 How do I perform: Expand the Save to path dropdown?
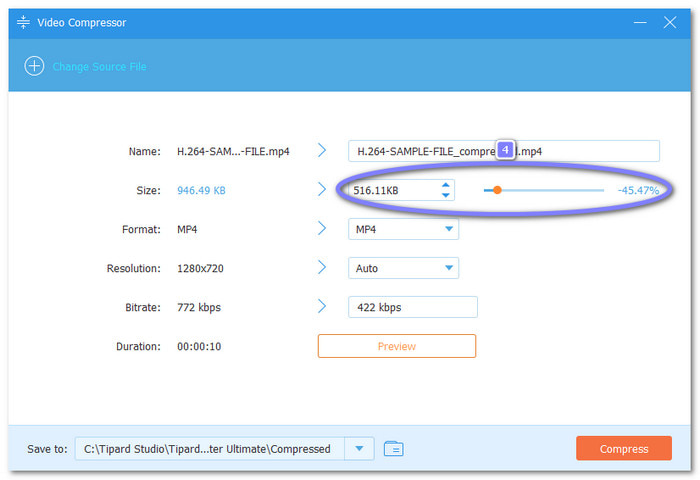pos(359,448)
